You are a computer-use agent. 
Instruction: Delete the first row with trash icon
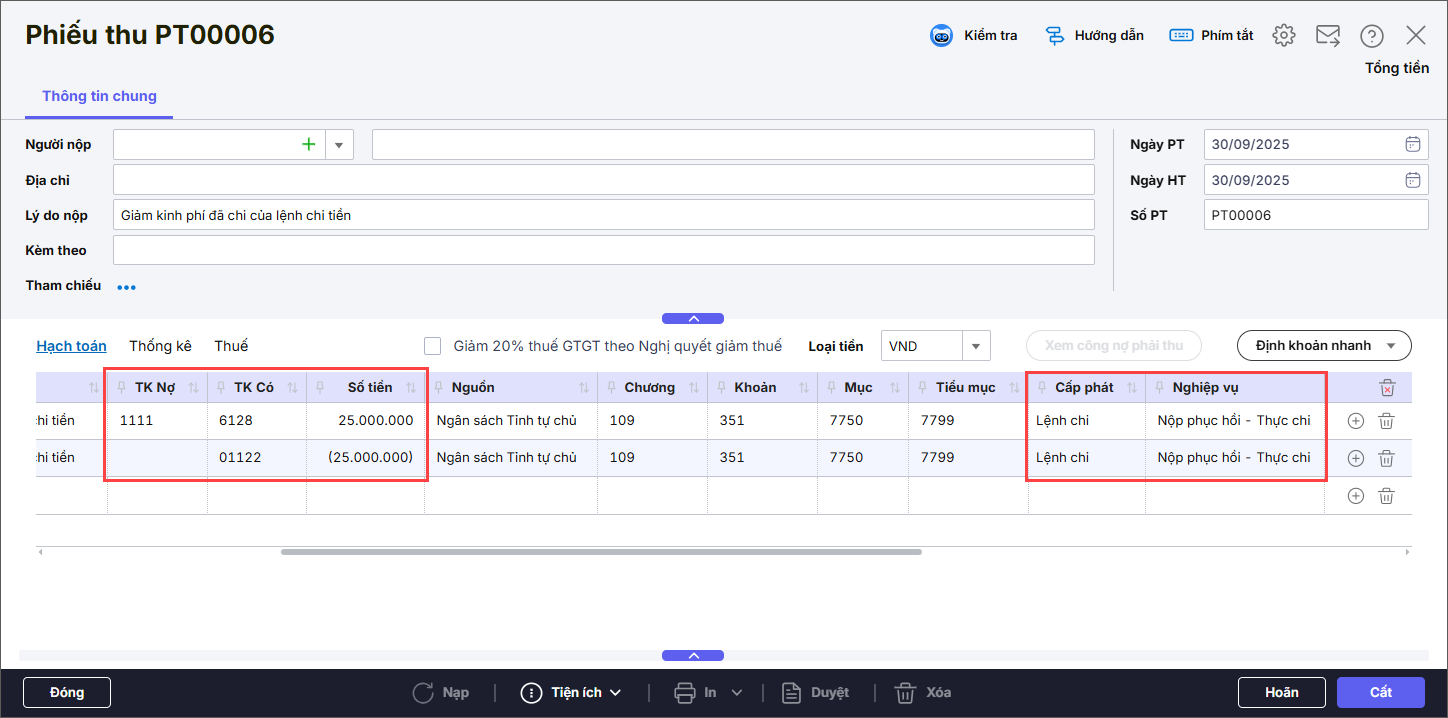[x=1386, y=421]
